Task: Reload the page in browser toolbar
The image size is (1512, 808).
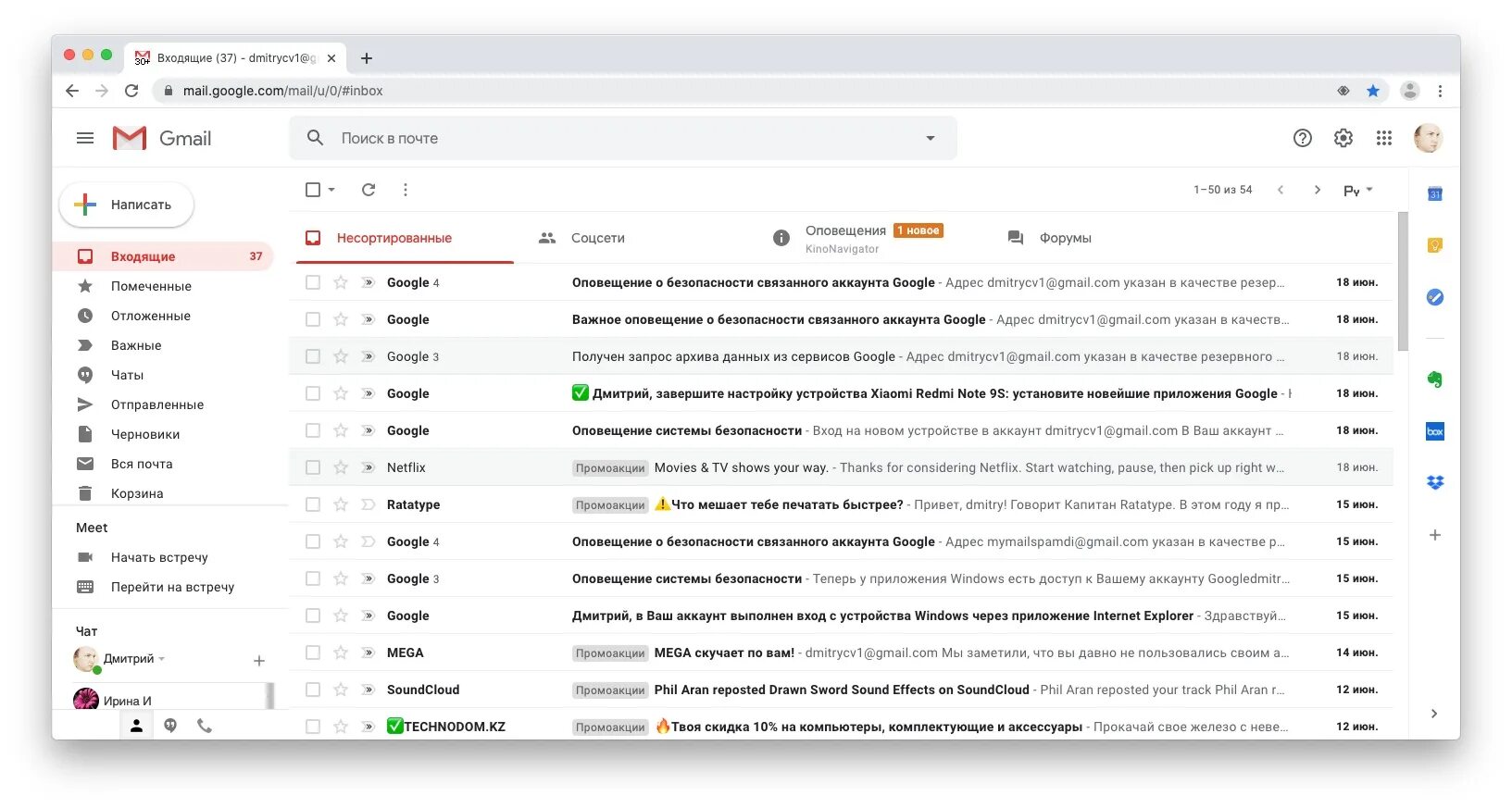Action: (x=131, y=91)
